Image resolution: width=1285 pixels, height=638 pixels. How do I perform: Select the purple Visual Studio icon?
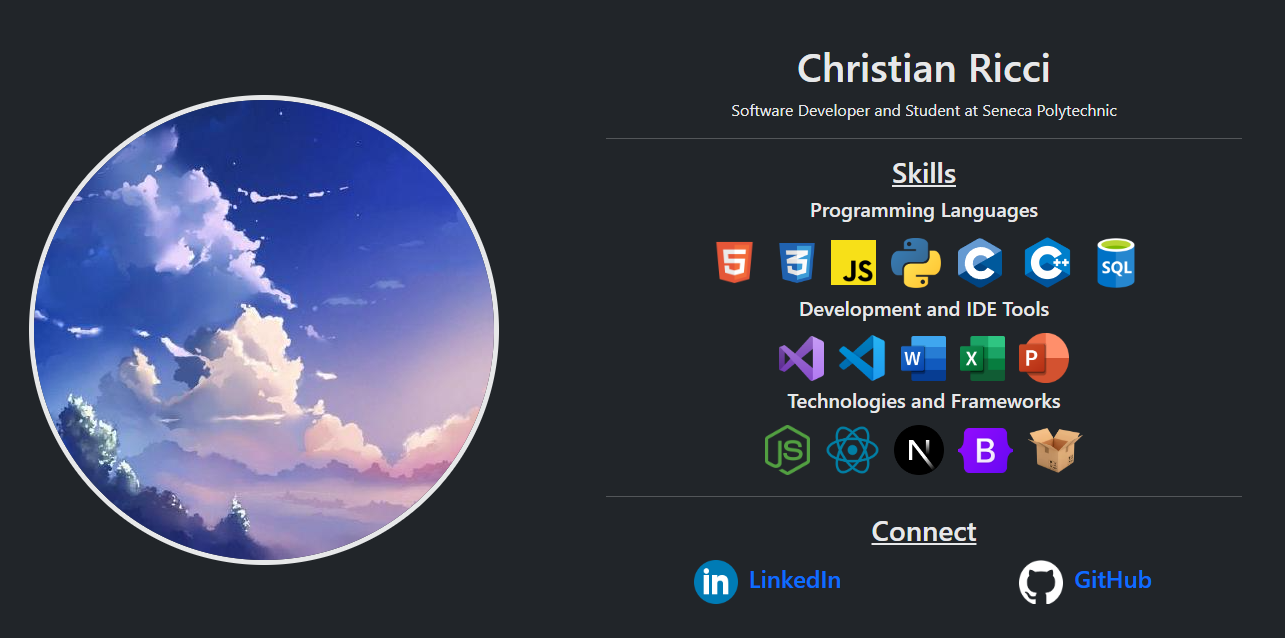(801, 358)
